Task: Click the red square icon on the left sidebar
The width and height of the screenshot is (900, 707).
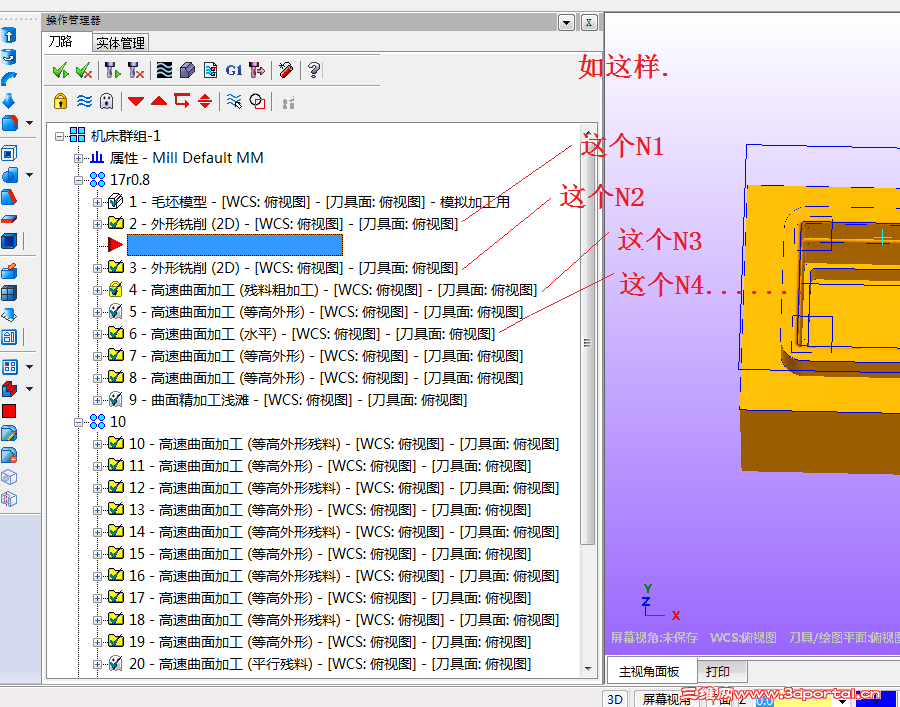Action: 9,411
